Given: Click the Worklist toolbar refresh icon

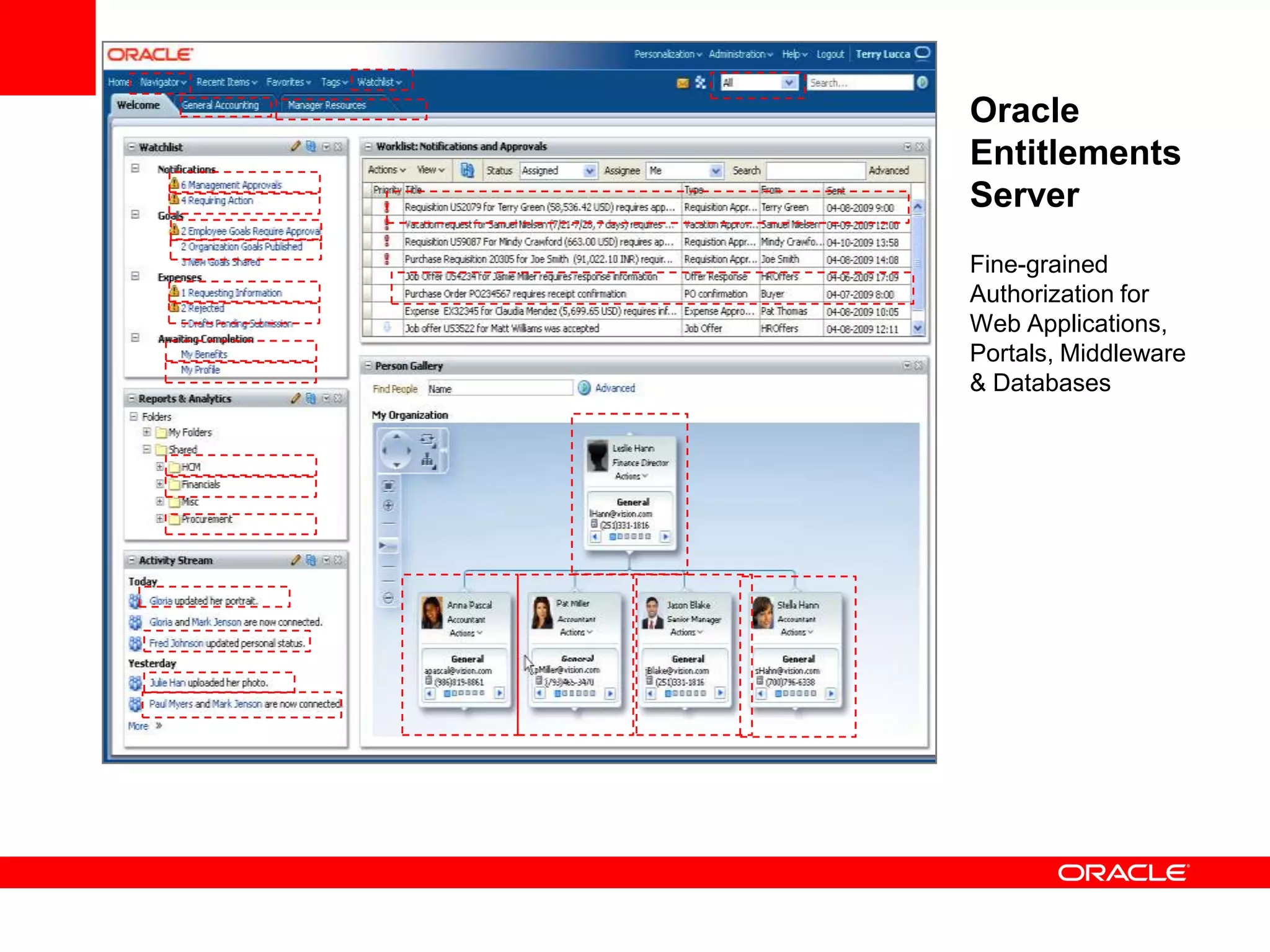Looking at the screenshot, I should pyautogui.click(x=467, y=170).
